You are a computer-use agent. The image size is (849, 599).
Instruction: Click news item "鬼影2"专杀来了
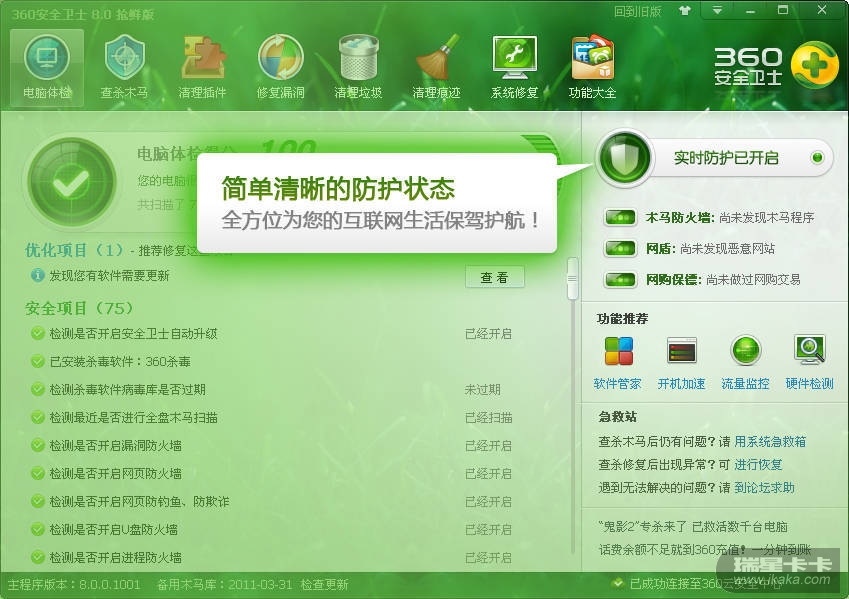(693, 526)
